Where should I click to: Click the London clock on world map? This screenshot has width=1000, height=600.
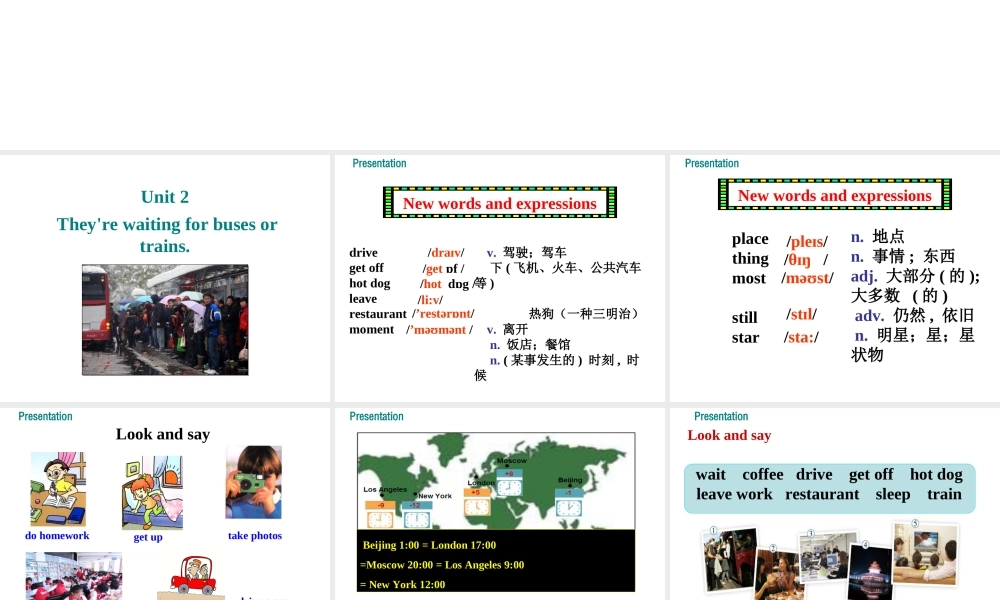click(477, 502)
